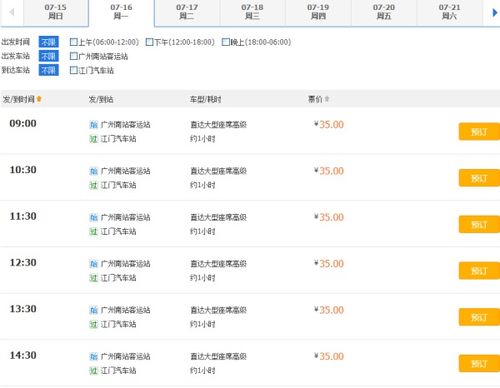Click 不限 for departure time filter
500x388 pixels.
[x=49, y=42]
